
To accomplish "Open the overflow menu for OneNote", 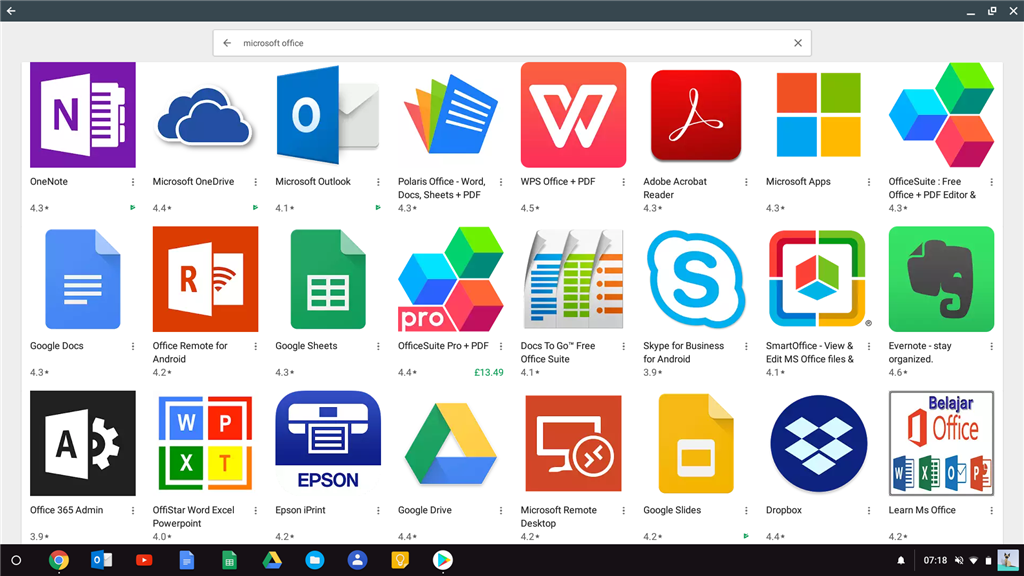I will click(133, 182).
